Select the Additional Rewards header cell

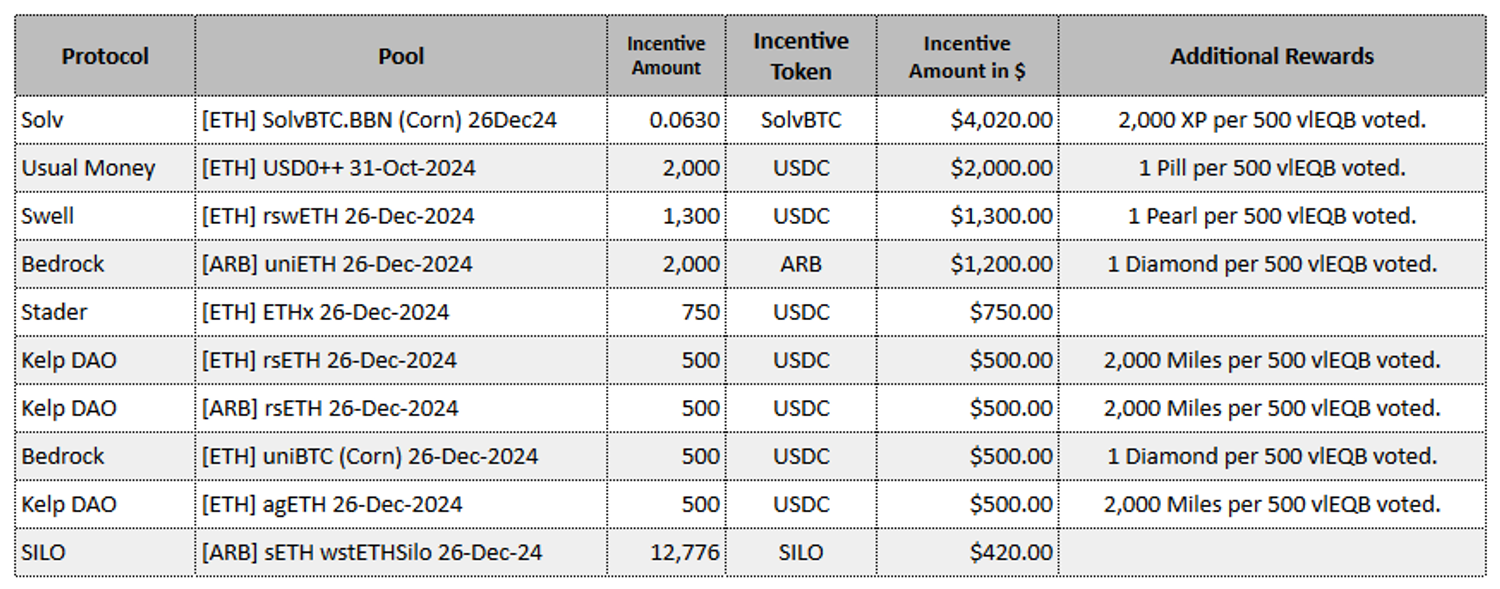pyautogui.click(x=1272, y=56)
